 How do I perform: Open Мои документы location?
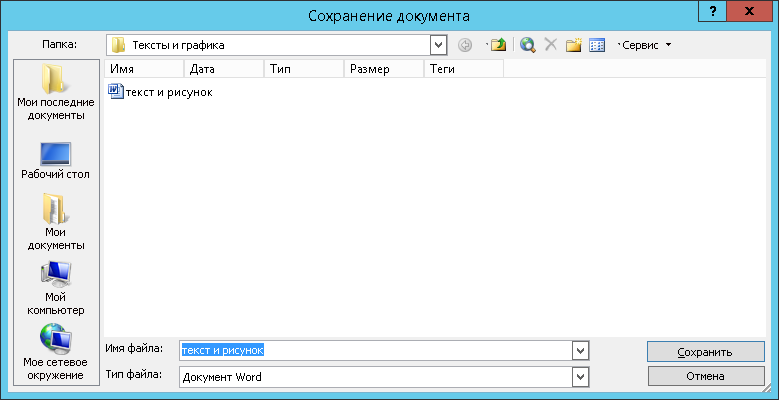(x=56, y=222)
